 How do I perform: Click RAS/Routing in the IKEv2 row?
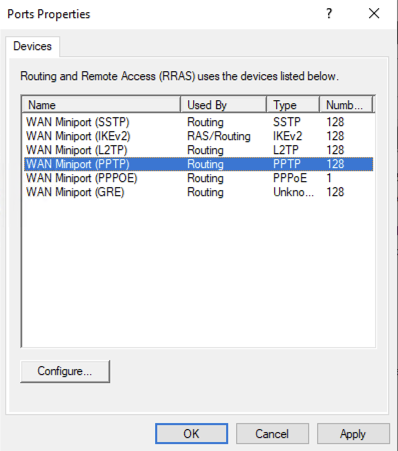[219, 136]
